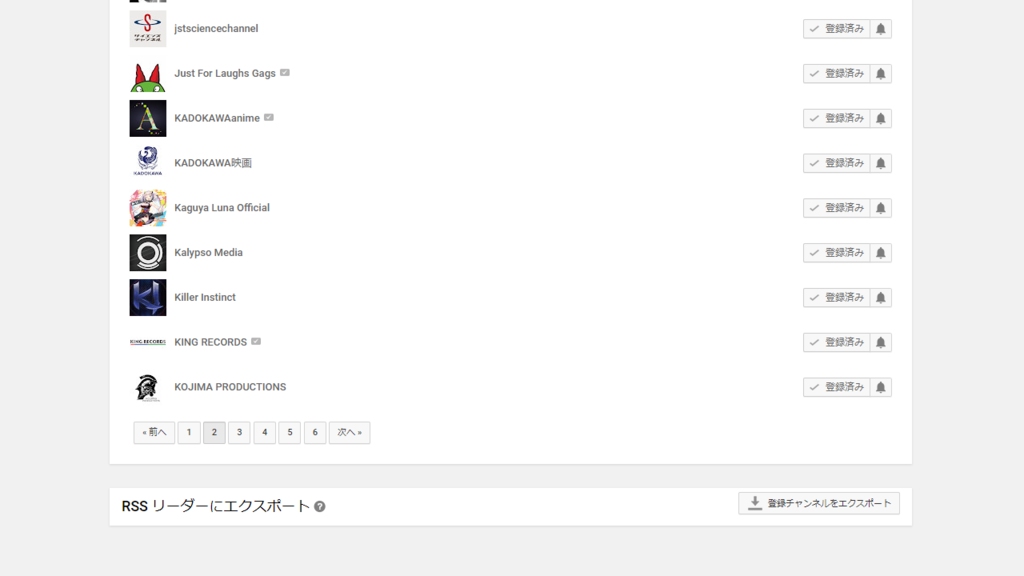Go to page 6 of subscriptions
The width and height of the screenshot is (1024, 576).
315,432
